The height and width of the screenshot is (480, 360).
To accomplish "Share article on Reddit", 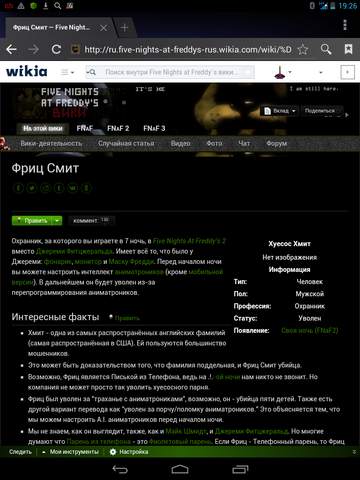I will 46,188.
